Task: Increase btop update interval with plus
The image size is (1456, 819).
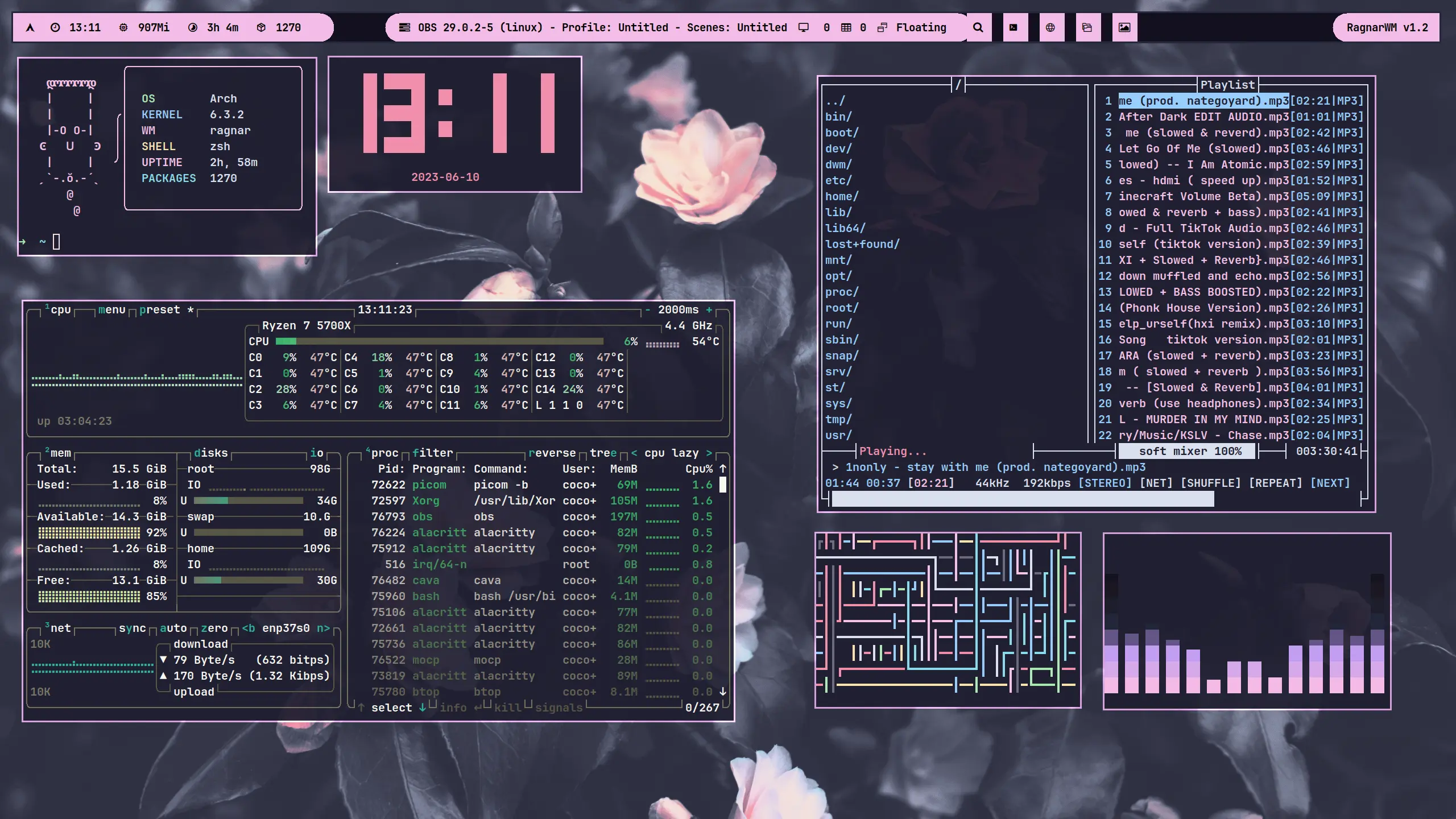Action: click(709, 309)
